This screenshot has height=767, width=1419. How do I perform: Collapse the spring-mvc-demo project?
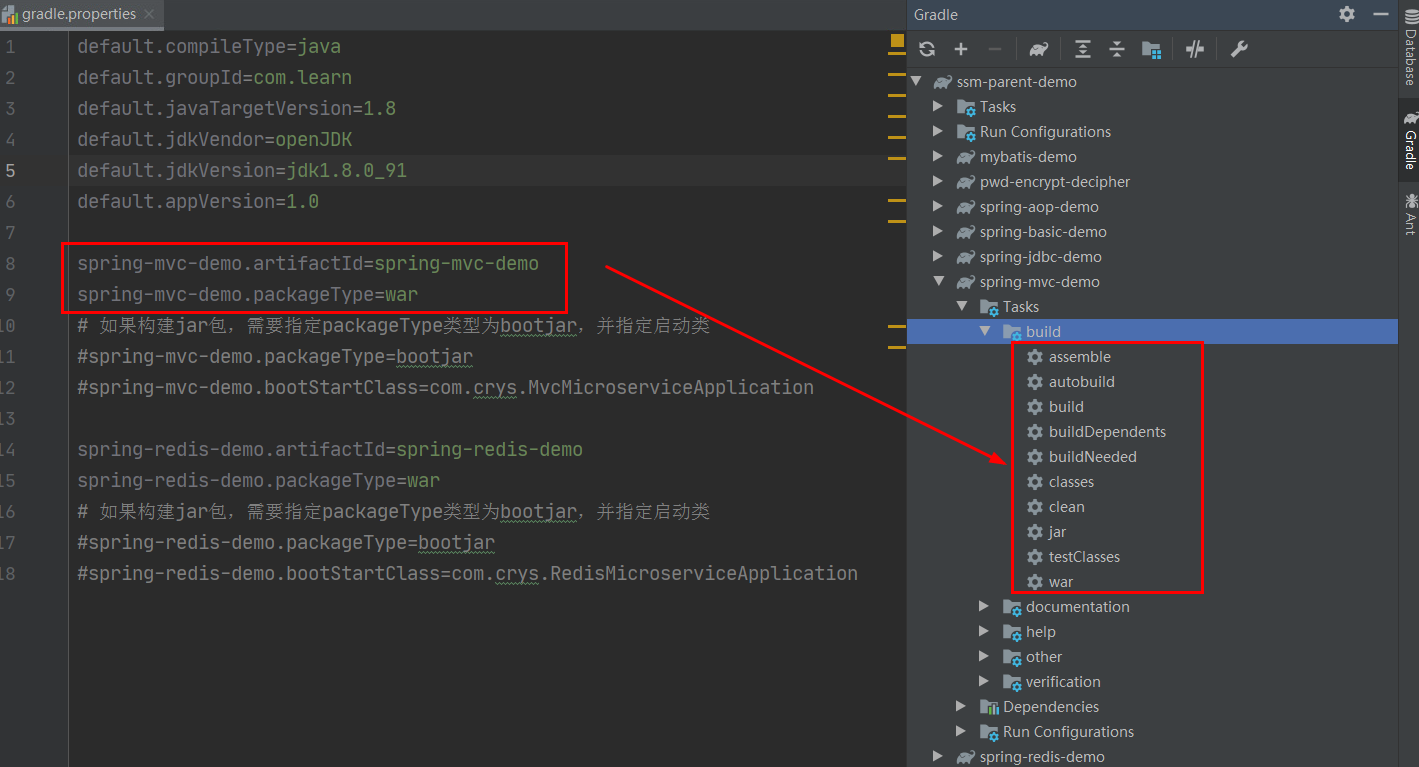tap(937, 282)
